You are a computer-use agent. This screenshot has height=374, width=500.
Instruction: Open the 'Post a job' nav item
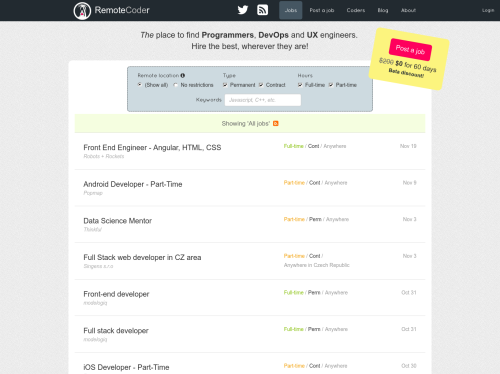pos(322,10)
